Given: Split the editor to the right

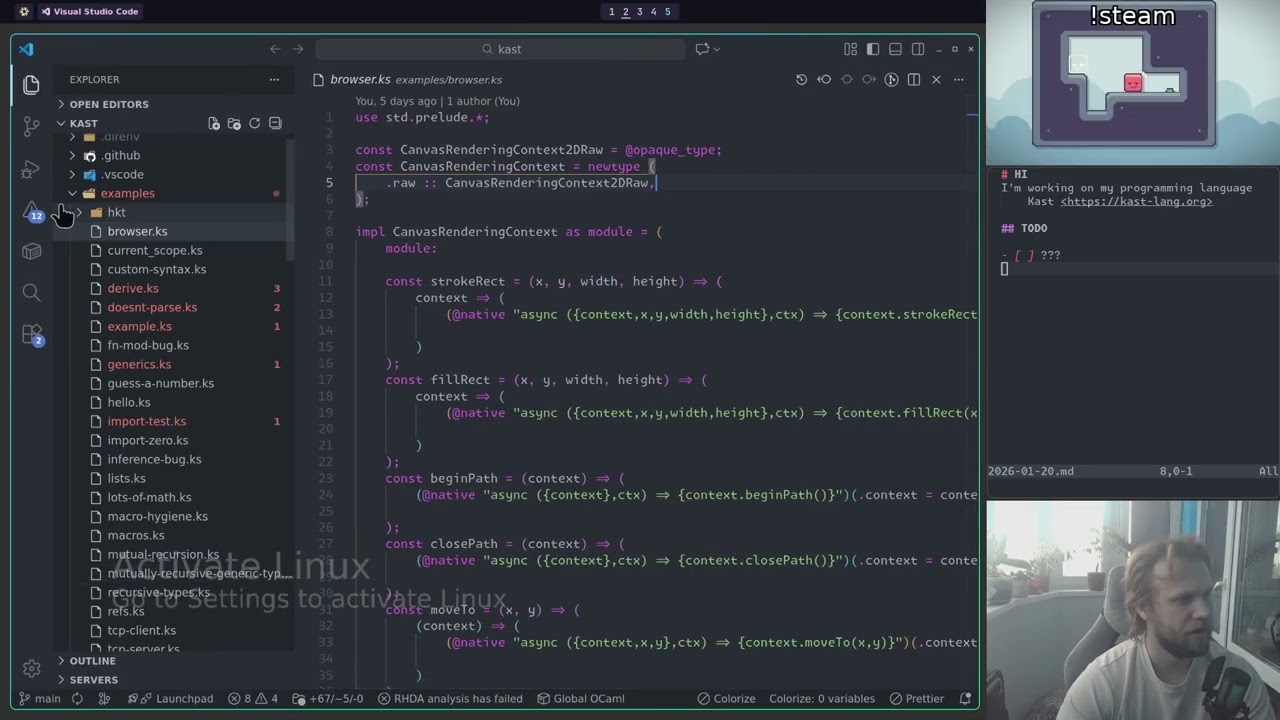Looking at the screenshot, I should pos(914,79).
